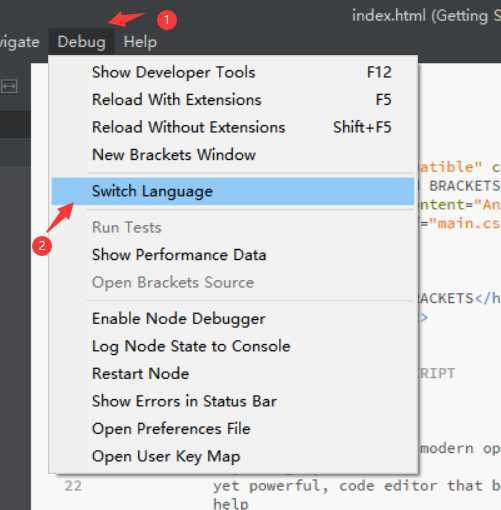Click index.html title text
501x510 pixels.
389,16
